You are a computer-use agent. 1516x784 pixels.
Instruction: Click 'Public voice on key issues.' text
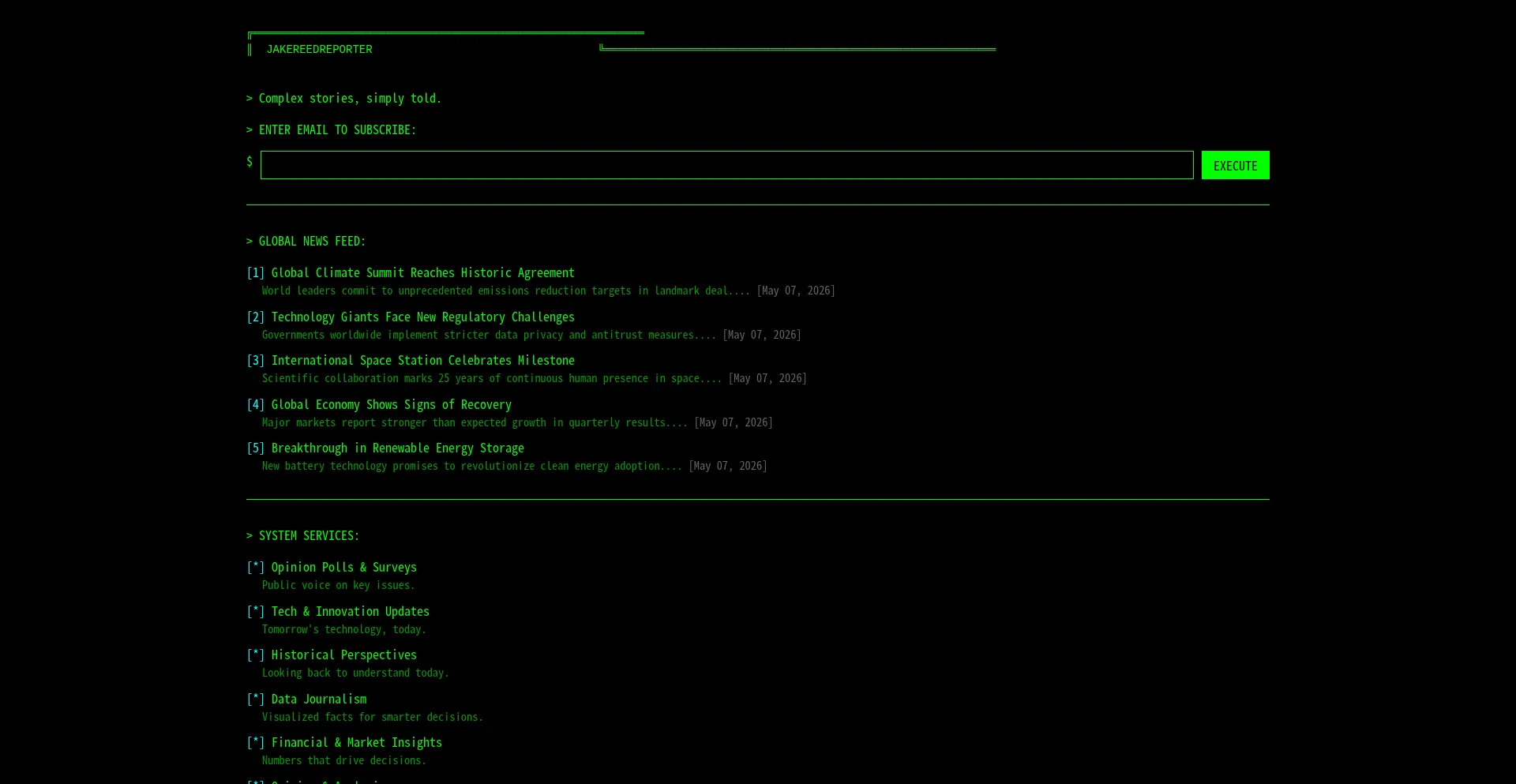tap(338, 585)
